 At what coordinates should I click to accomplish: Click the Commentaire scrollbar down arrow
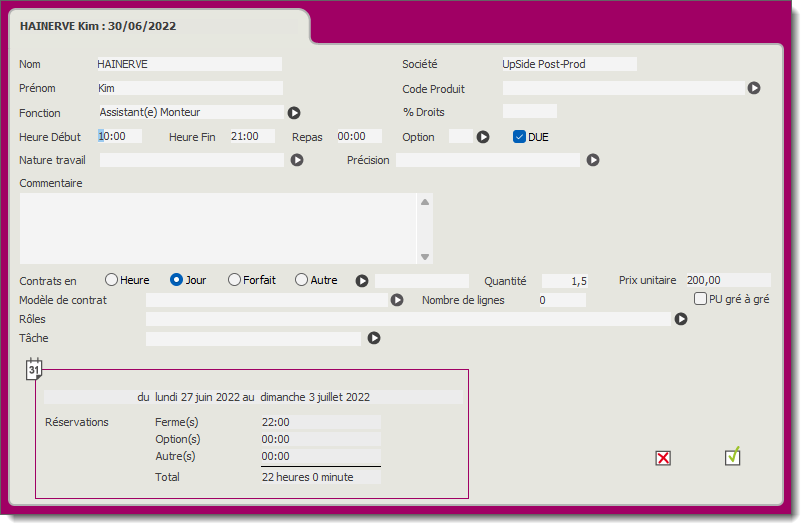click(x=425, y=257)
